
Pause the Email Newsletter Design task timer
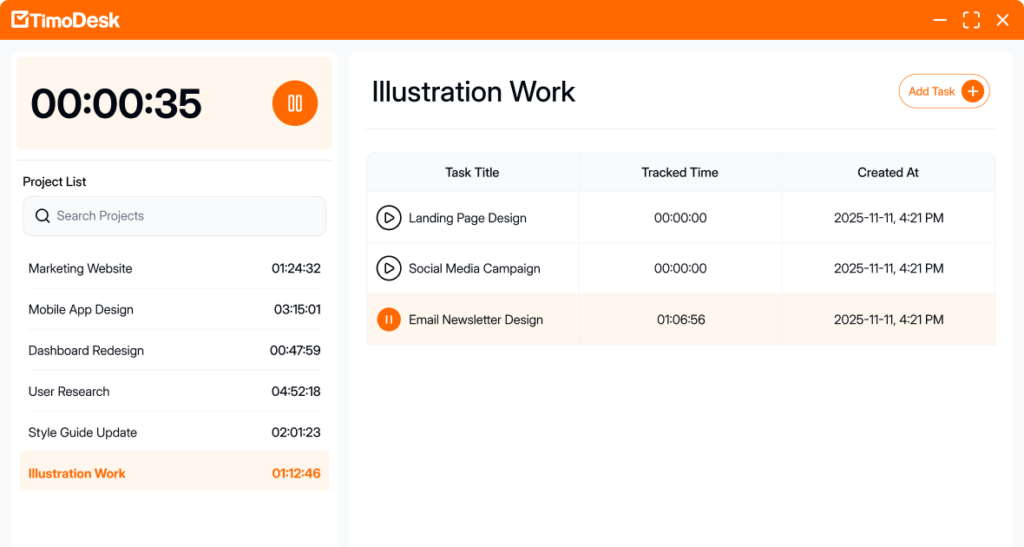[389, 319]
